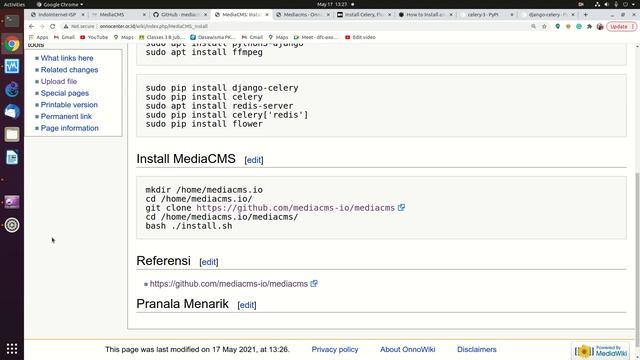Viewport: 640px width, 360px height.
Task: Open Special pages link
Action: point(64,93)
